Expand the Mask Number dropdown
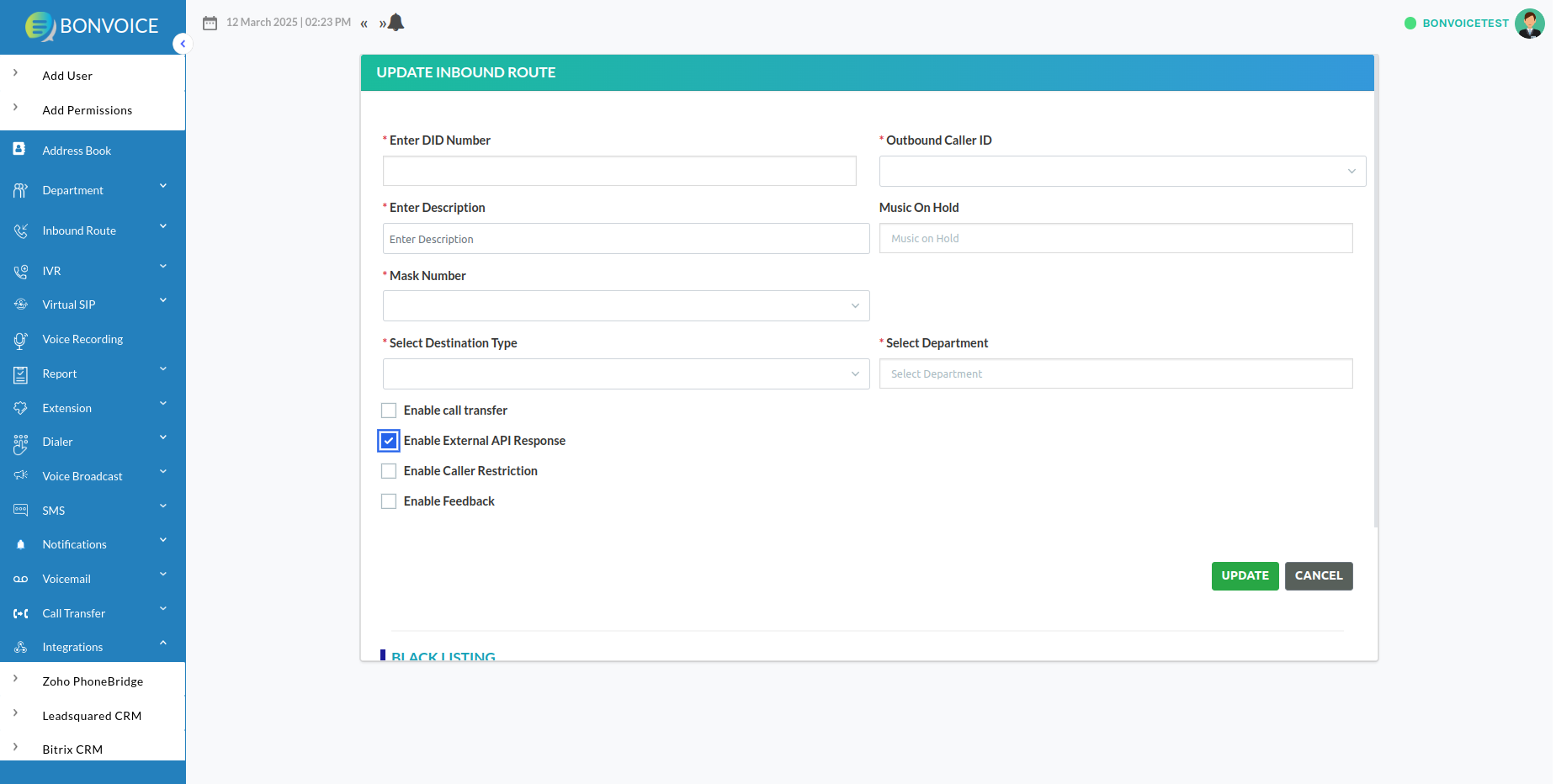The height and width of the screenshot is (784, 1556). (625, 306)
